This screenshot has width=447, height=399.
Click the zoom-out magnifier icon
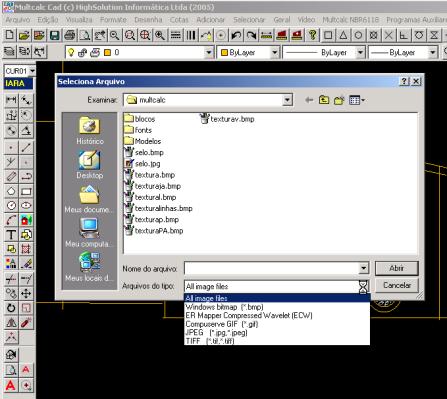pyautogui.click(x=115, y=35)
